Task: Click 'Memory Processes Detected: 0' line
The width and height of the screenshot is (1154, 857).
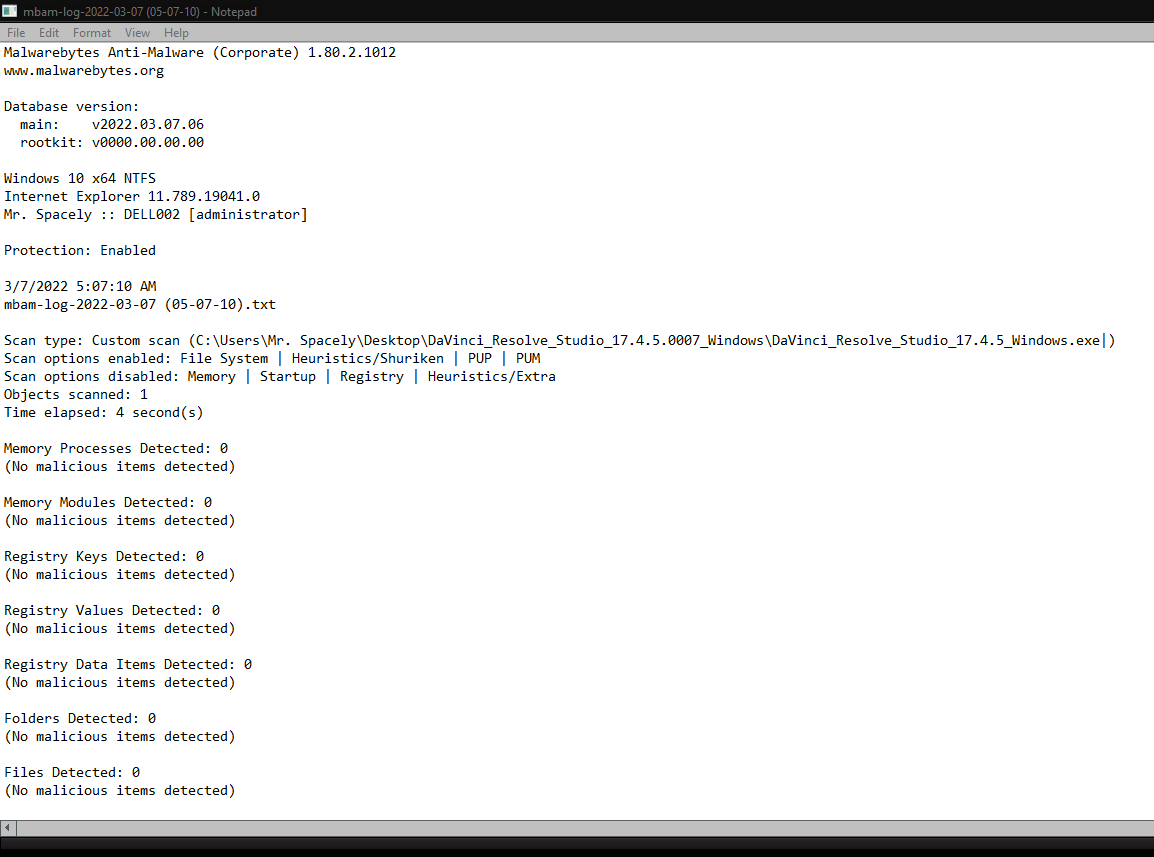Action: point(116,448)
